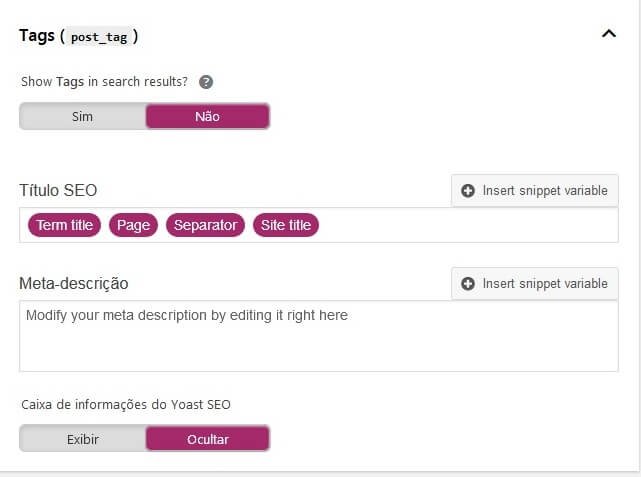Click empty area of Título SEO field

[x=466, y=225]
